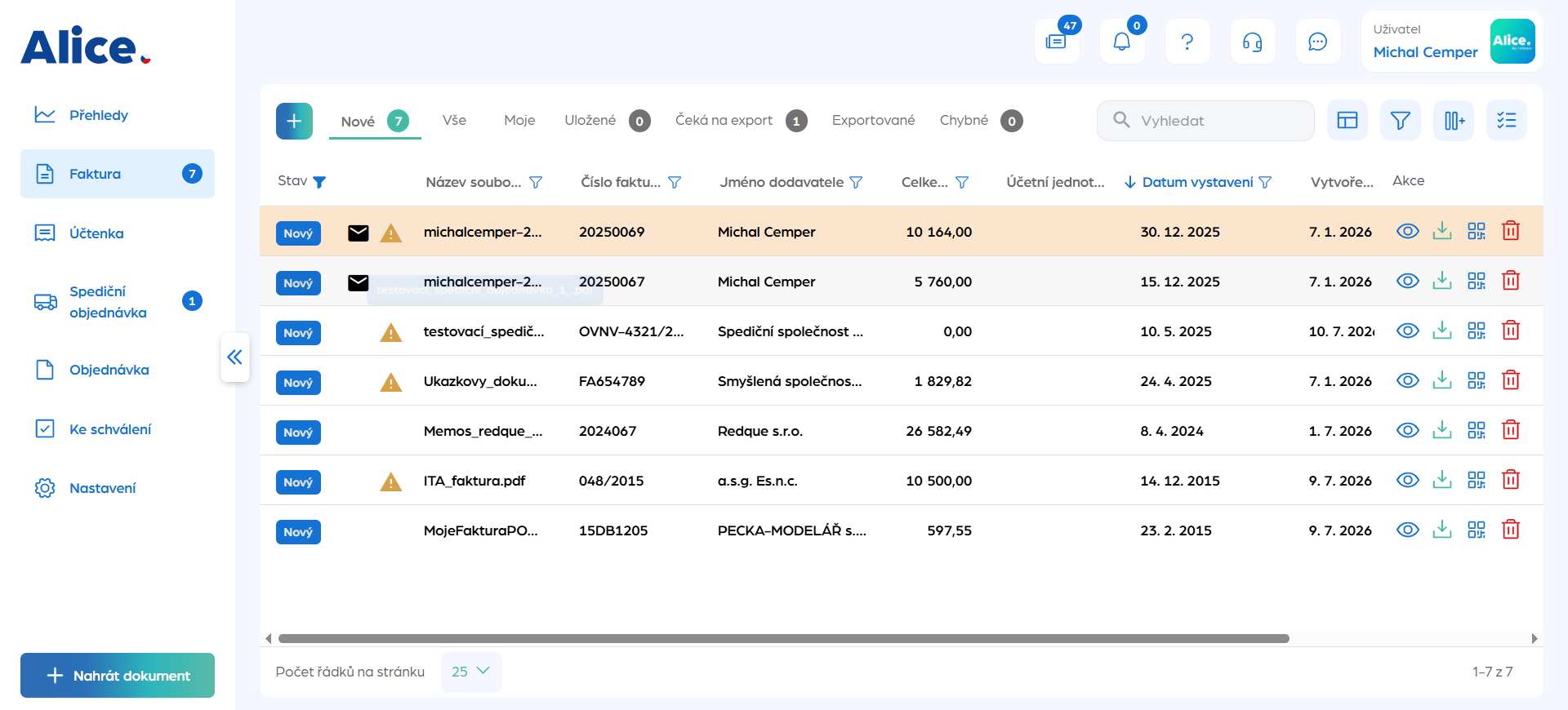1568x710 pixels.
Task: Switch to the Čeká na export tab
Action: click(x=741, y=121)
